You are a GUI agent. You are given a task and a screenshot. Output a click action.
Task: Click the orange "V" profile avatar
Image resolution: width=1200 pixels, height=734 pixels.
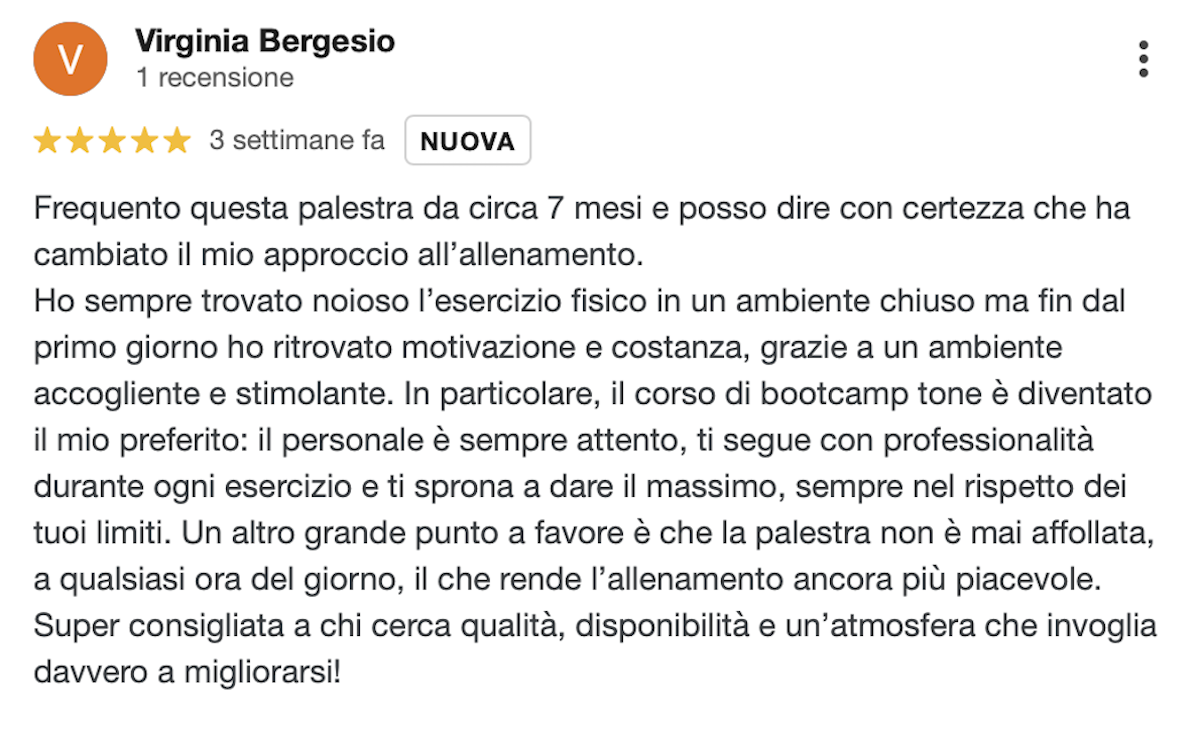(70, 59)
